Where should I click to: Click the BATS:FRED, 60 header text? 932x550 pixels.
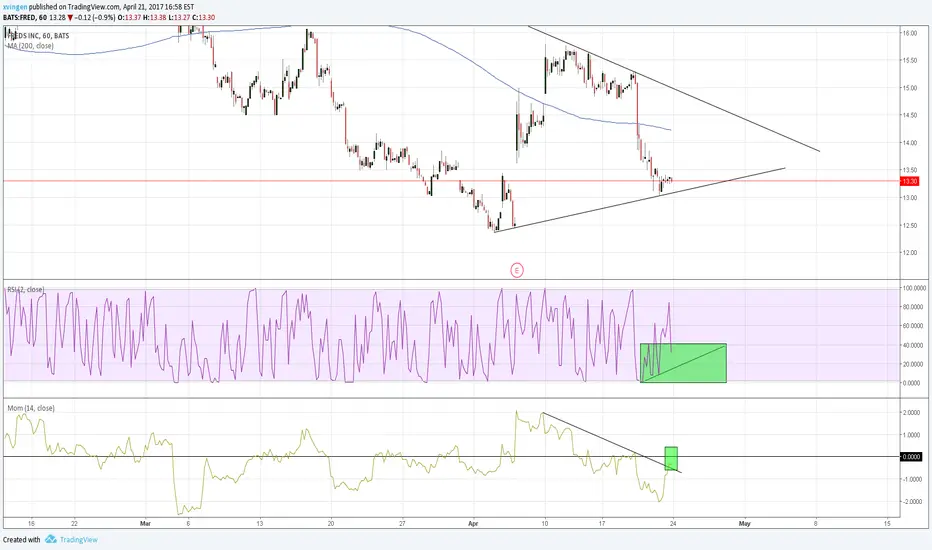(x=25, y=17)
